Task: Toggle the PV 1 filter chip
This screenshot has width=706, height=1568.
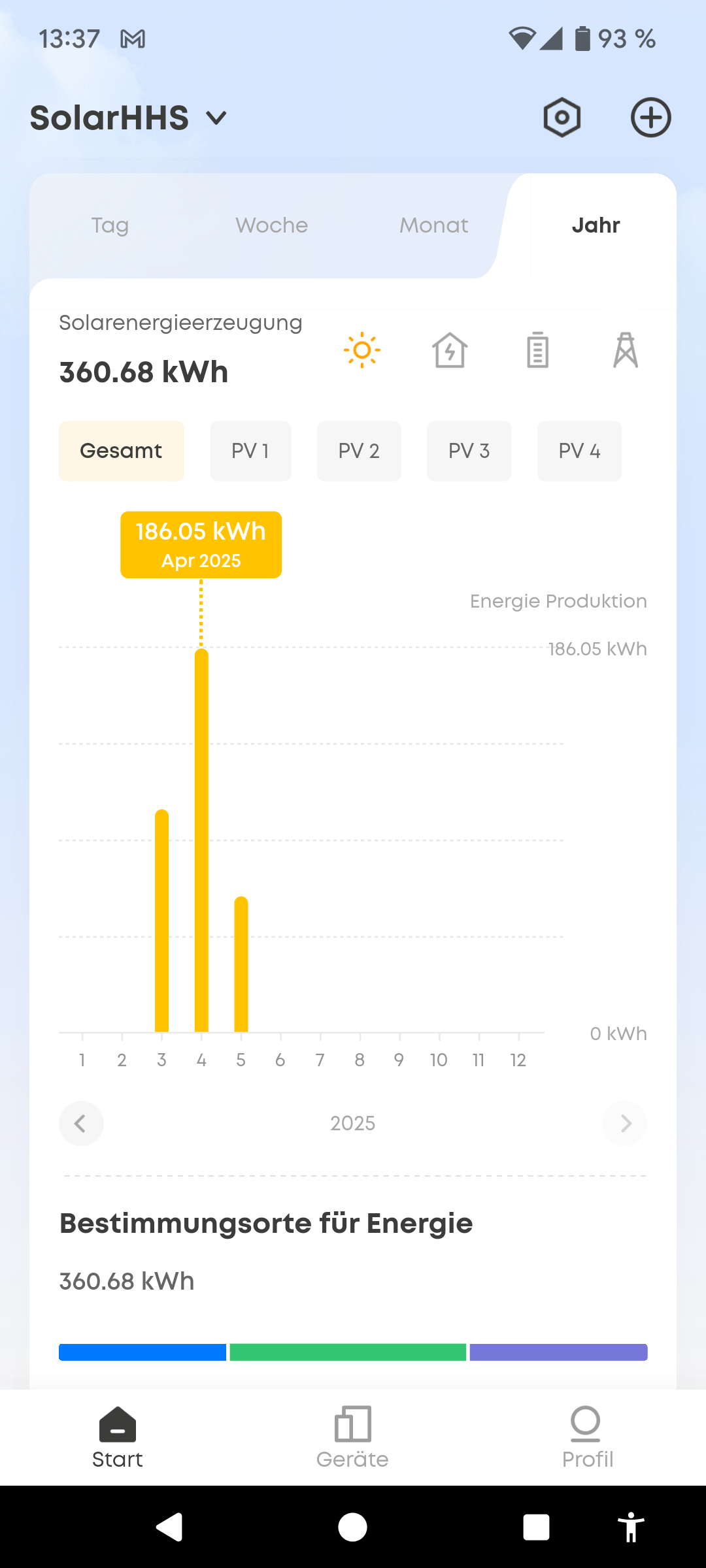Action: click(x=250, y=451)
